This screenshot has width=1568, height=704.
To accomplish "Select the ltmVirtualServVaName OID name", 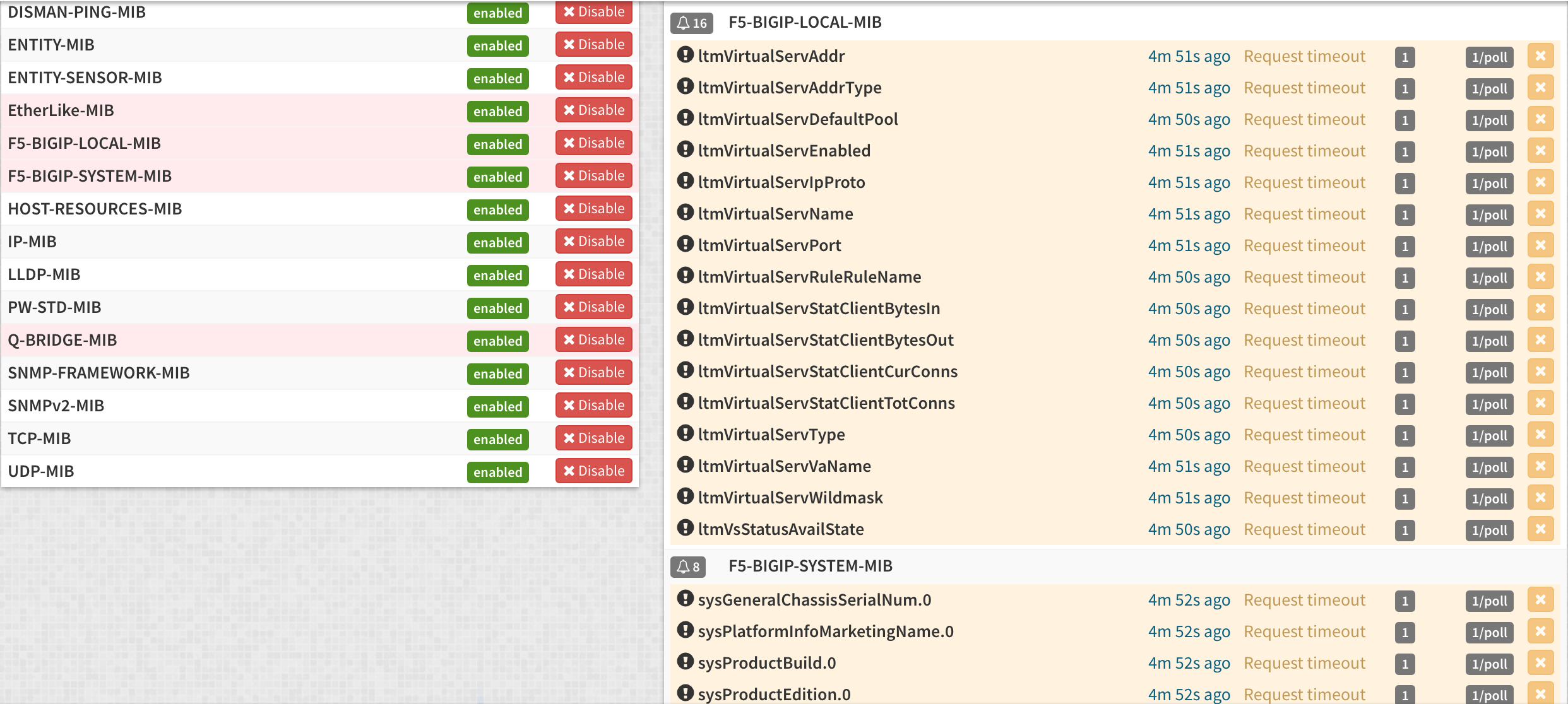I will (x=785, y=466).
